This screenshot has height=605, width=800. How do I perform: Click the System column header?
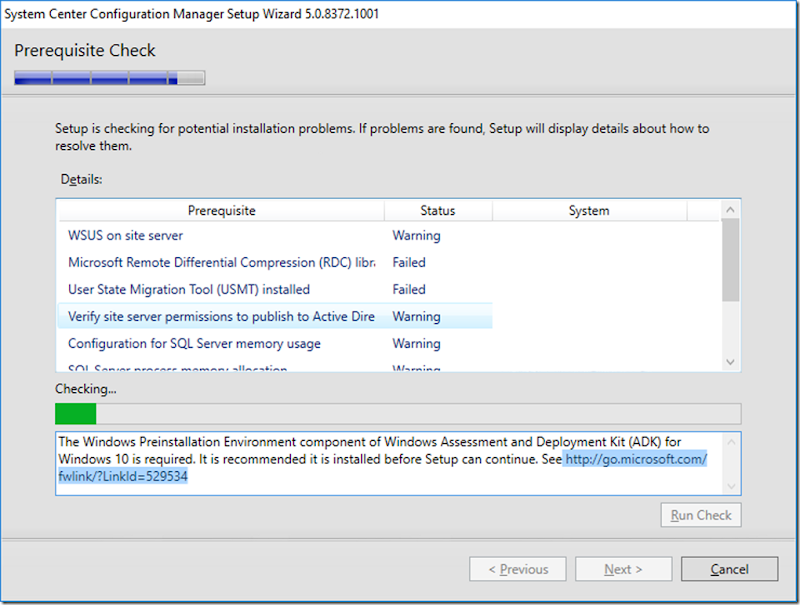pos(589,211)
